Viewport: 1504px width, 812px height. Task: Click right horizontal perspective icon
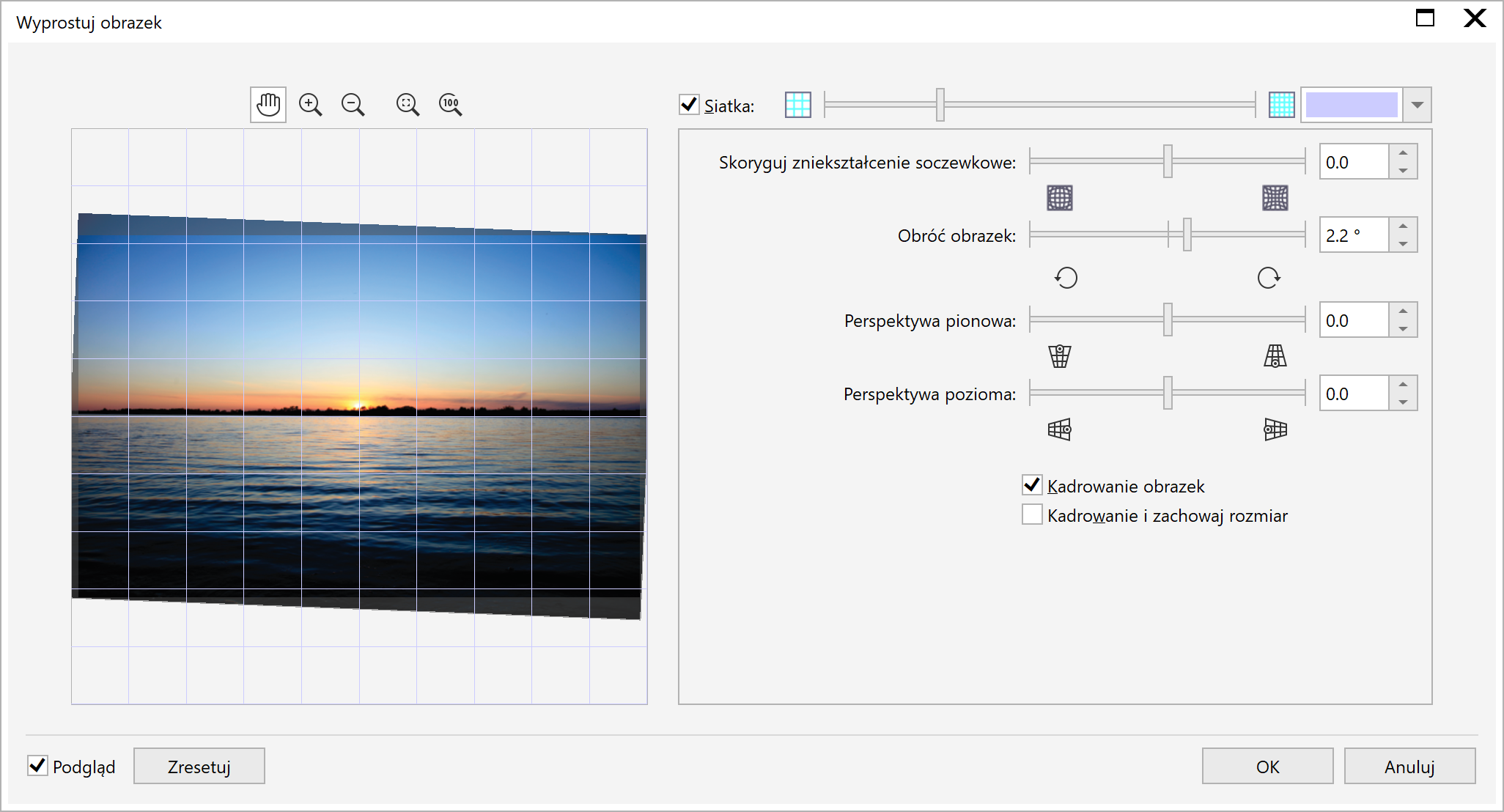pyautogui.click(x=1275, y=429)
